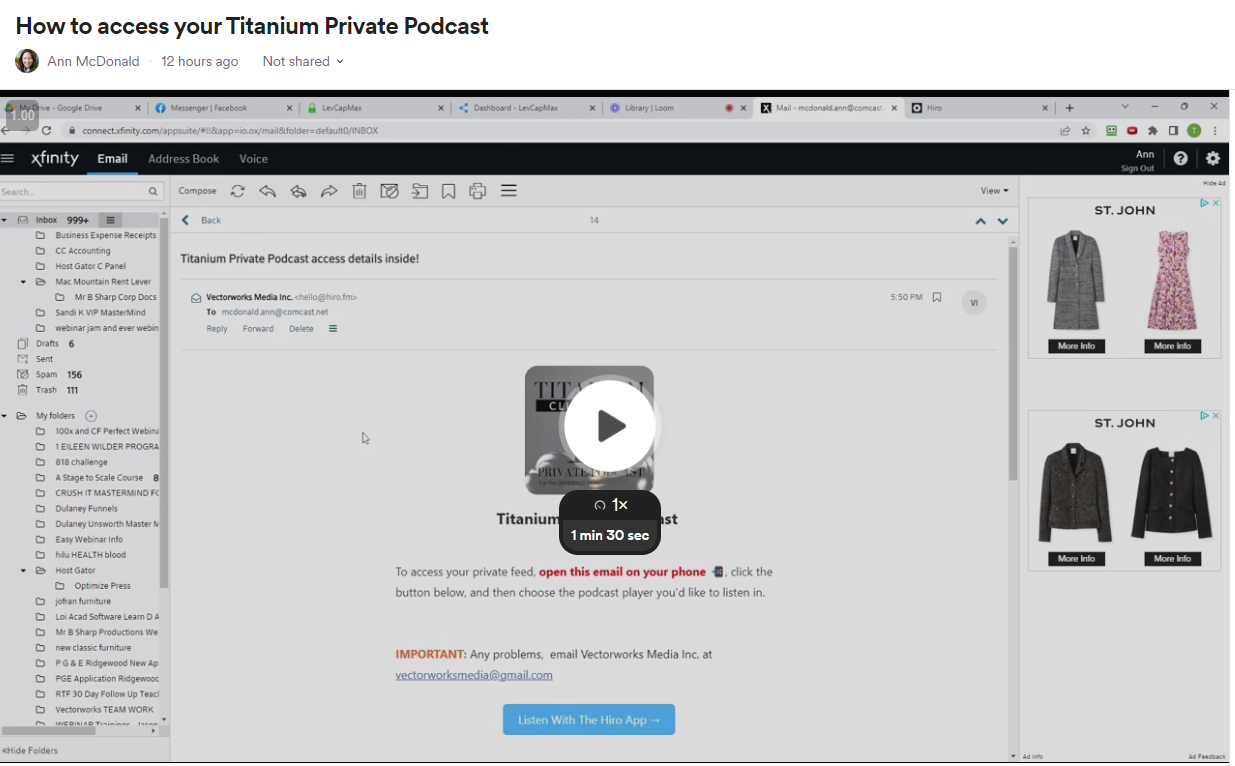Play the Loom video

tap(610, 426)
